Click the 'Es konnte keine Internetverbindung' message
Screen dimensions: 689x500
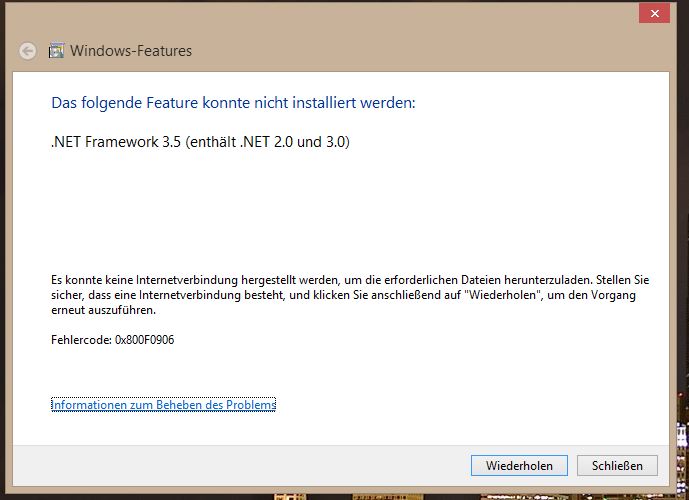point(350,295)
